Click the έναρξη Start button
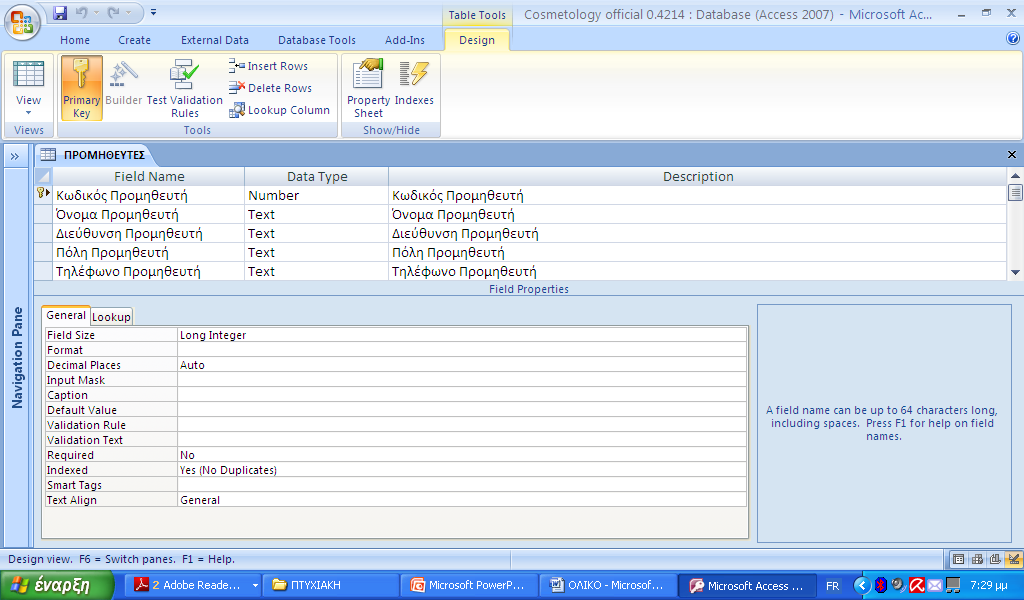Image resolution: width=1024 pixels, height=600 pixels. coord(56,585)
